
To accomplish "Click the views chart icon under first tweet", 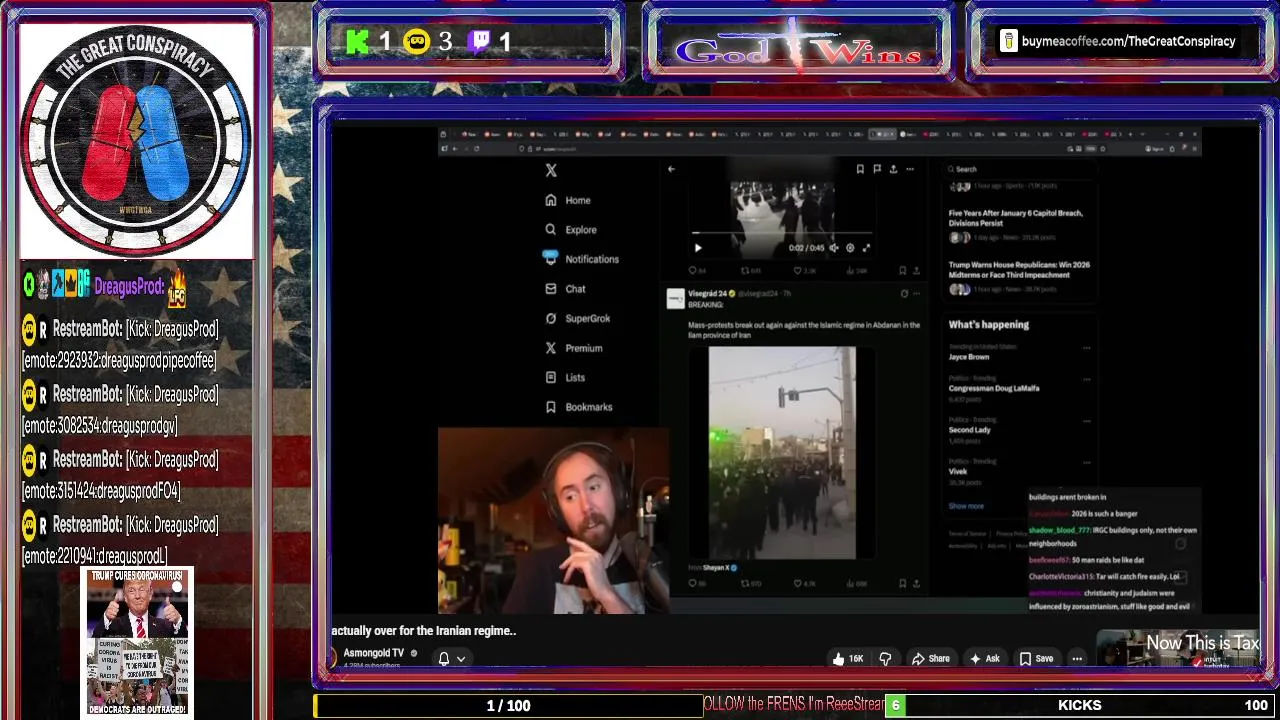I will pos(850,270).
